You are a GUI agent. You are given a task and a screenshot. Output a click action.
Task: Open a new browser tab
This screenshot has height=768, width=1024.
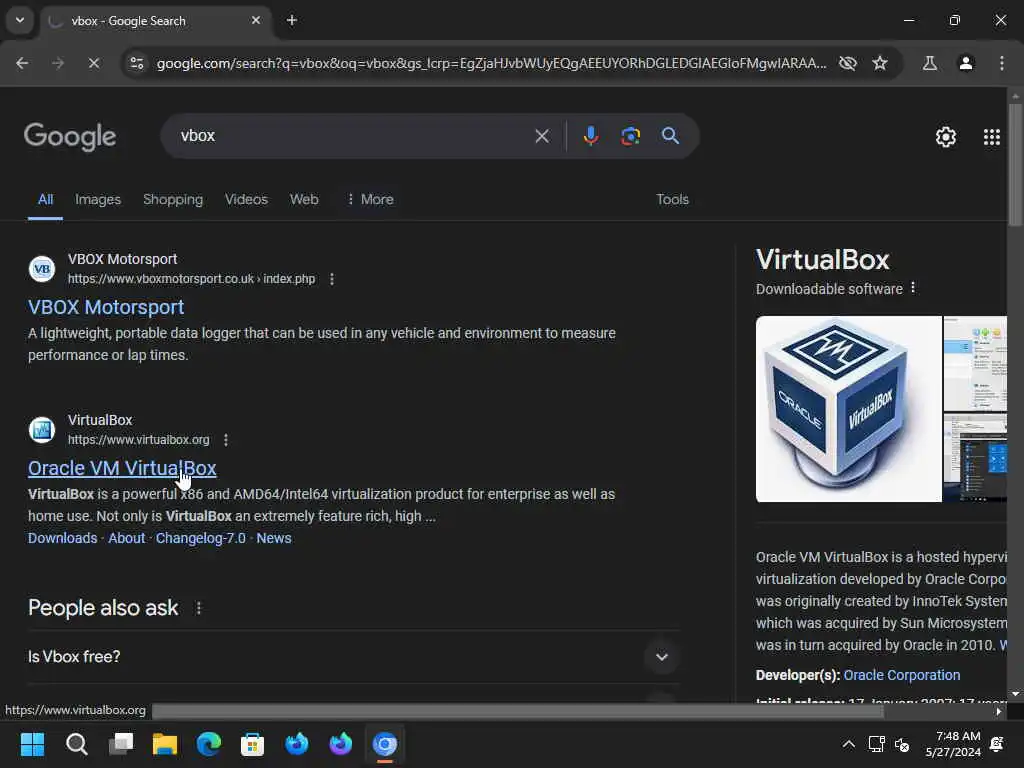pos(292,20)
